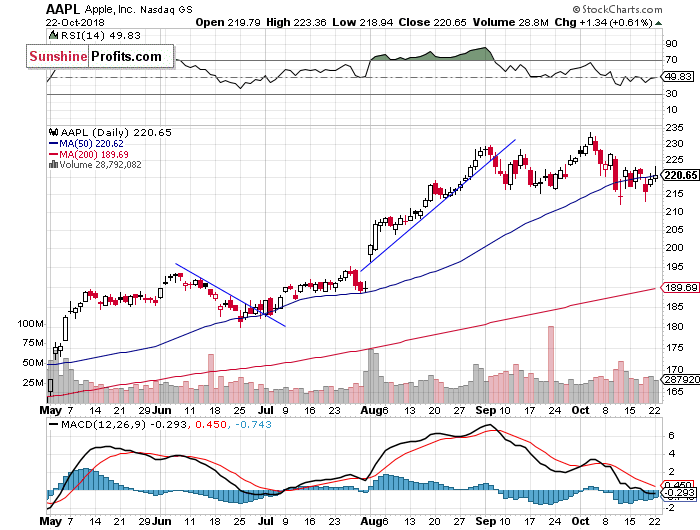
Task: Click the small RSI legend icon
Action: (x=54, y=35)
